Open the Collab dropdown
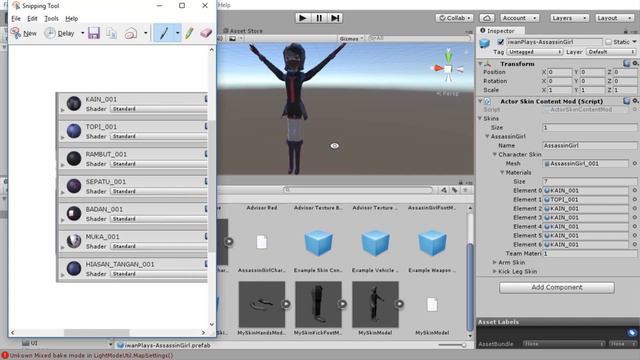The image size is (640, 360). (x=454, y=18)
